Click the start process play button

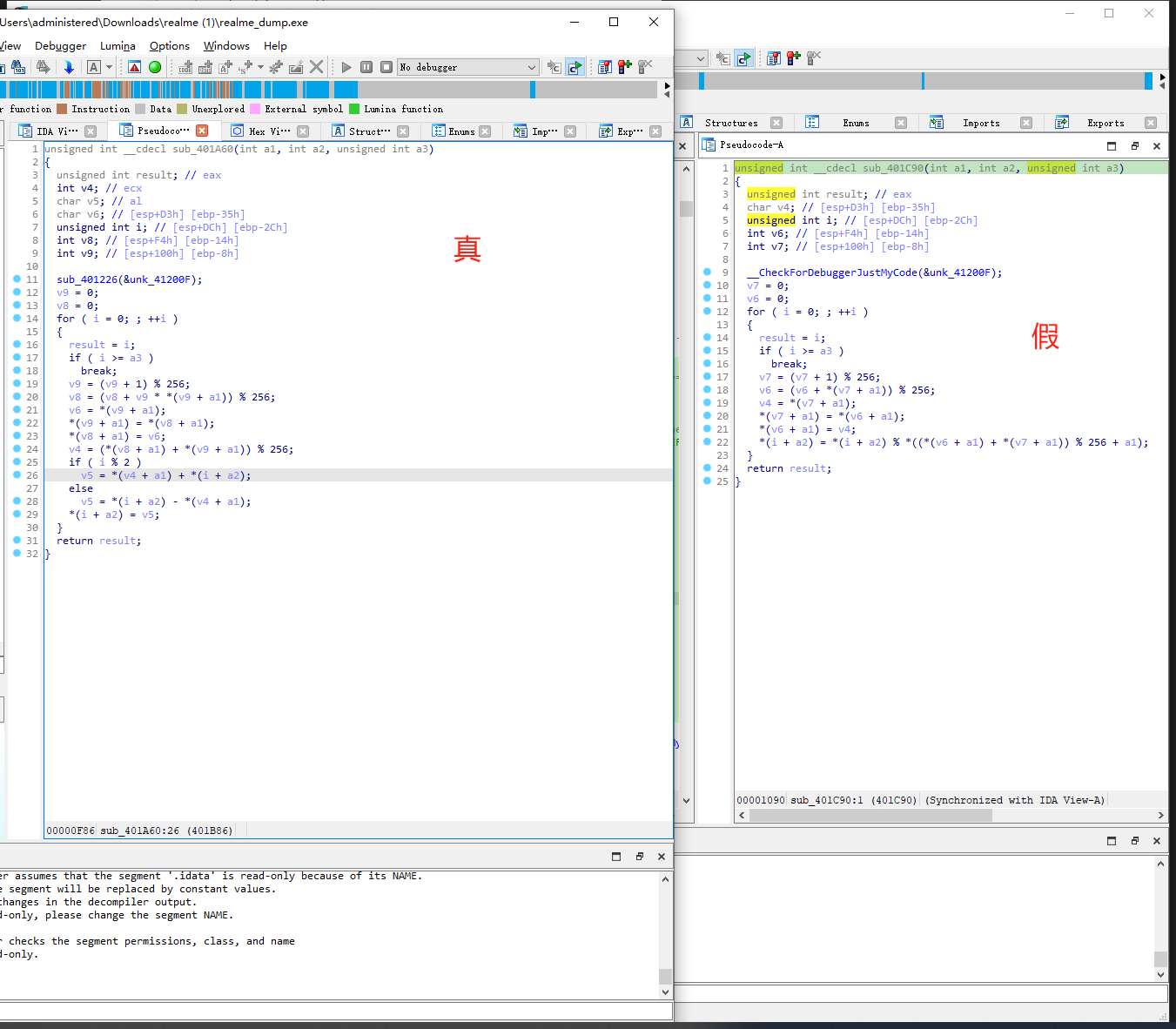click(346, 67)
